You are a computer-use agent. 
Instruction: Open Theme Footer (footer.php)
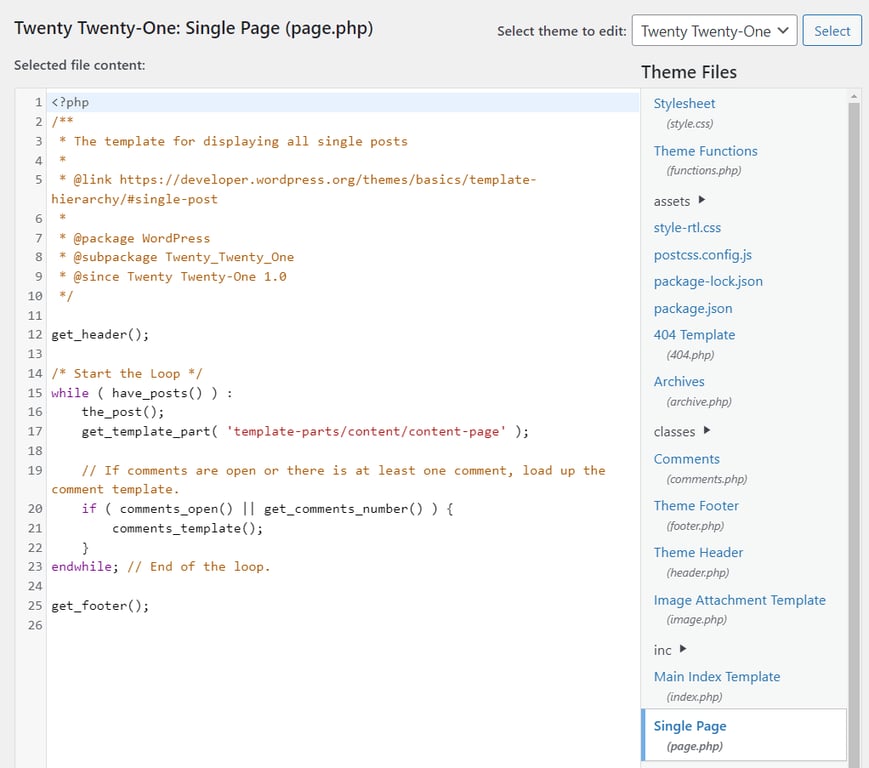696,505
